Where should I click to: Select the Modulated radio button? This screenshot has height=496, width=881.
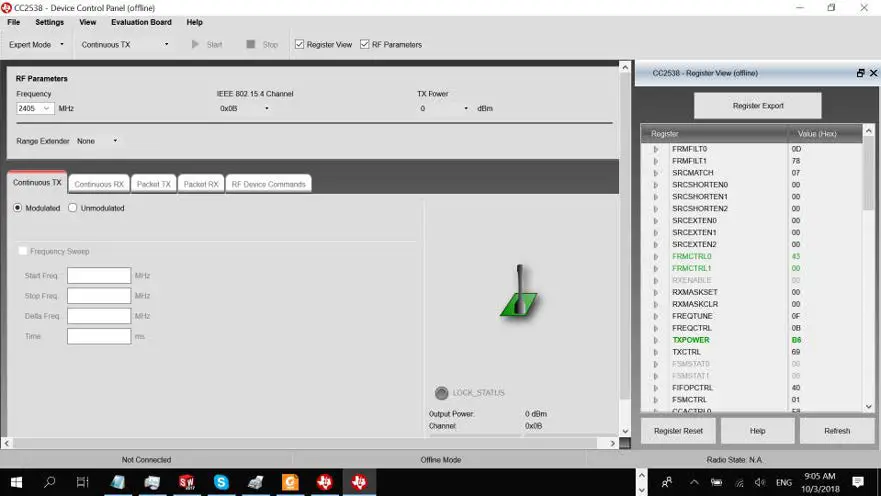point(17,208)
